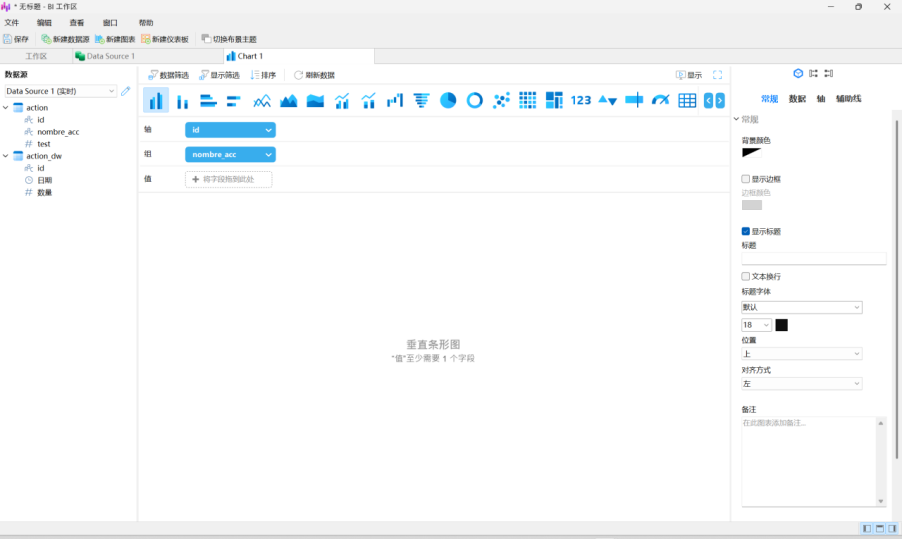Select the pie chart type icon
The image size is (903, 539).
(448, 100)
